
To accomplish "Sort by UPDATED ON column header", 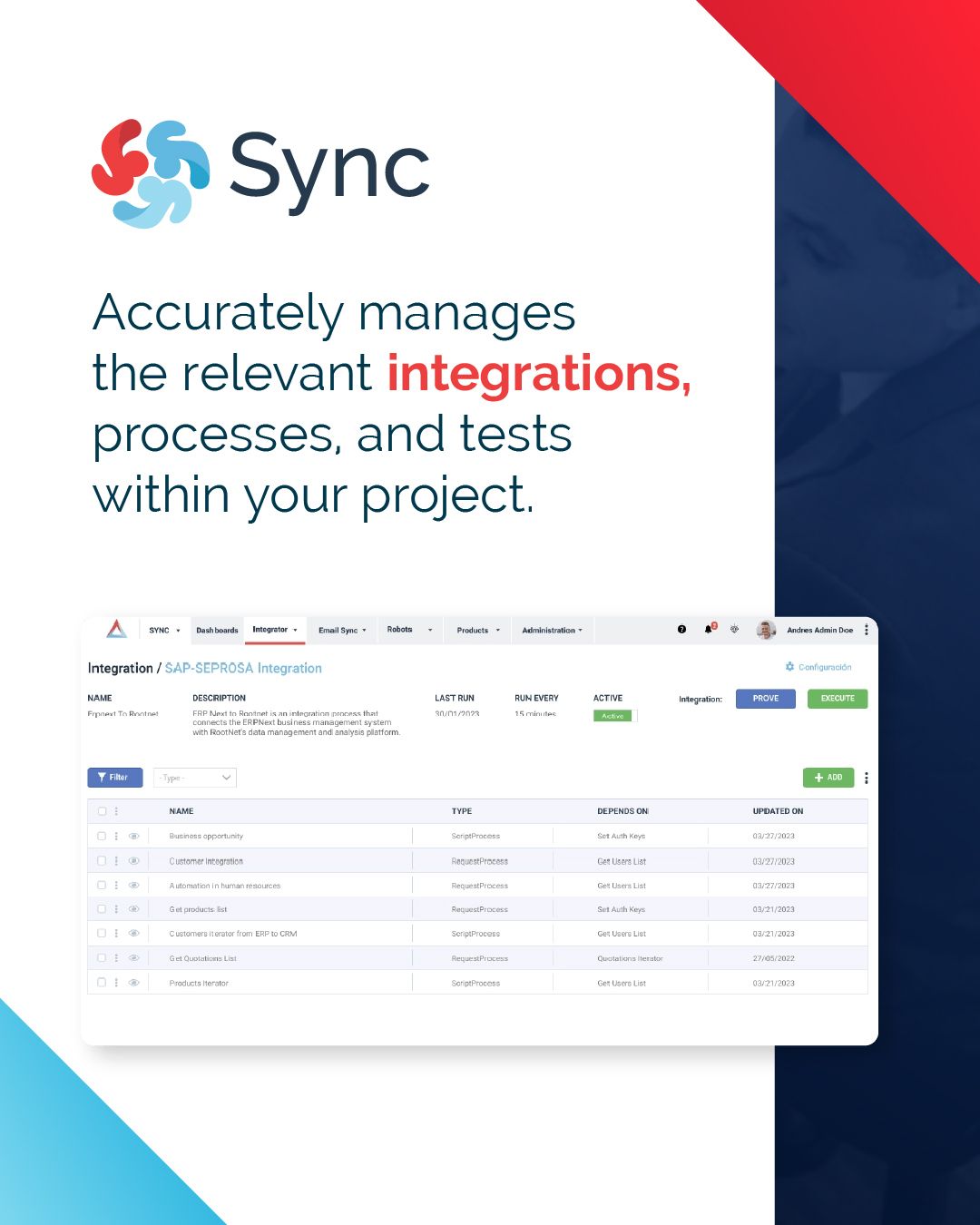I will pos(778,811).
